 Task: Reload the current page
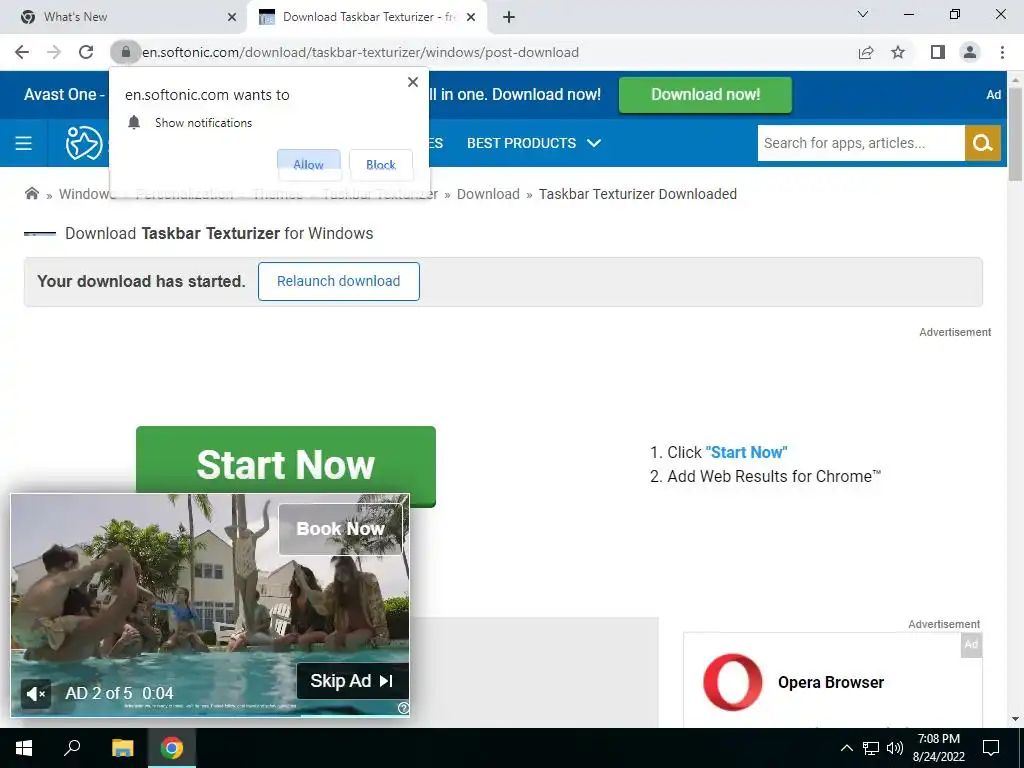click(x=86, y=52)
